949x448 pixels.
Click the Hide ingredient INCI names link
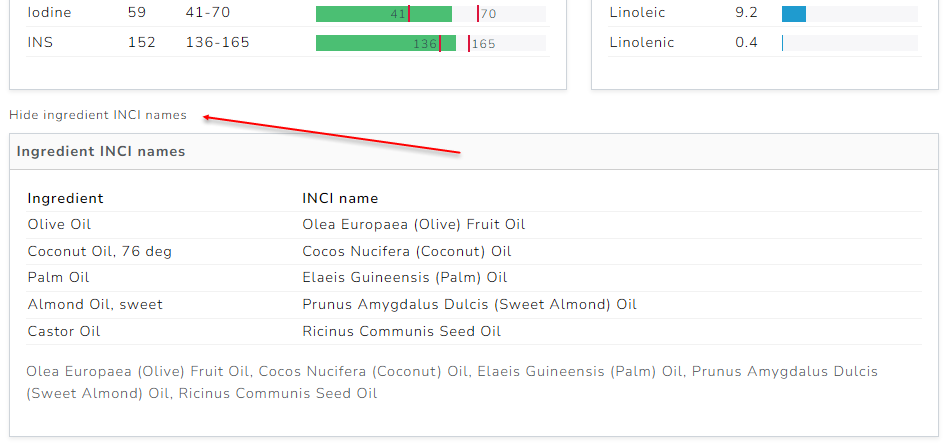click(98, 115)
